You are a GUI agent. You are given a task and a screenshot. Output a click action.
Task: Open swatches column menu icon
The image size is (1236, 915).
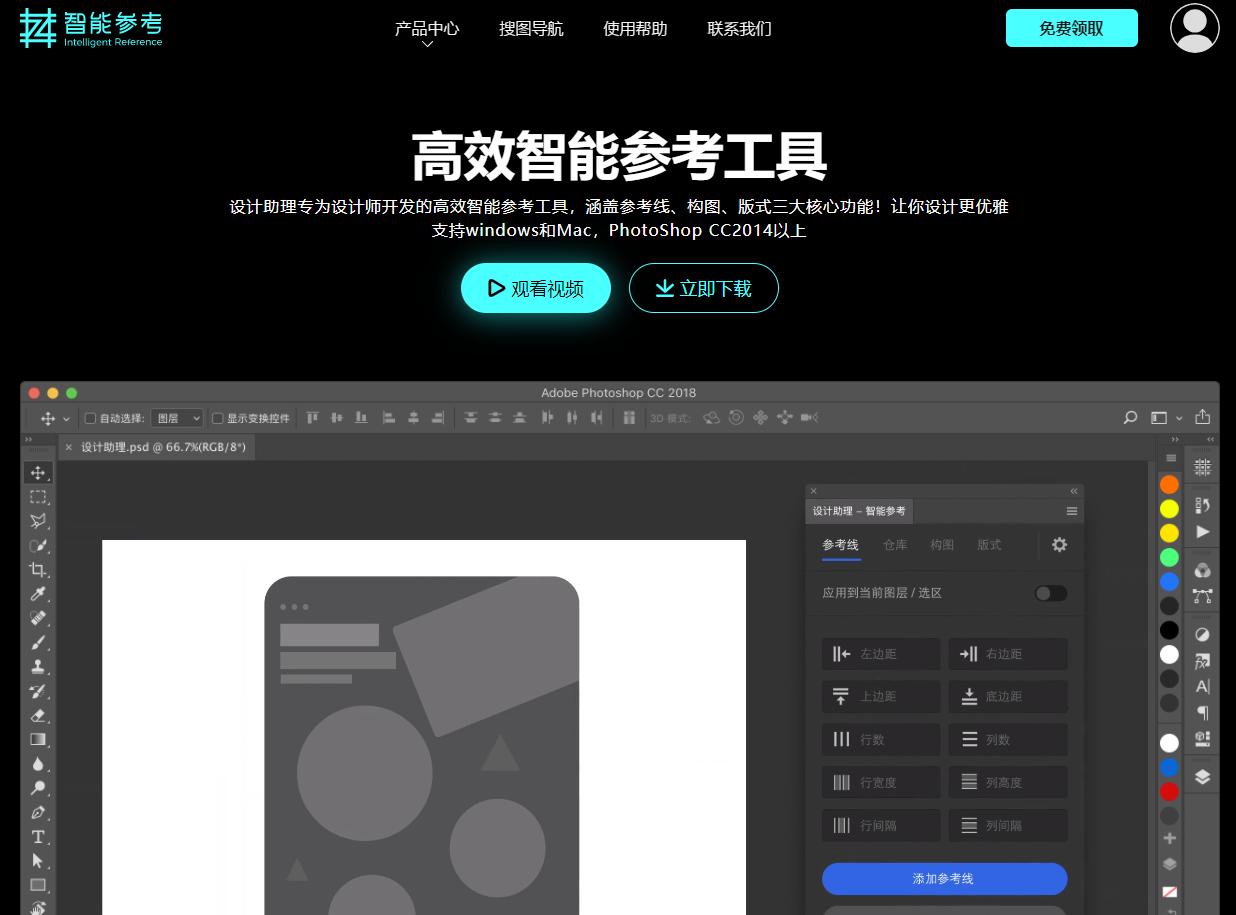tap(1171, 457)
